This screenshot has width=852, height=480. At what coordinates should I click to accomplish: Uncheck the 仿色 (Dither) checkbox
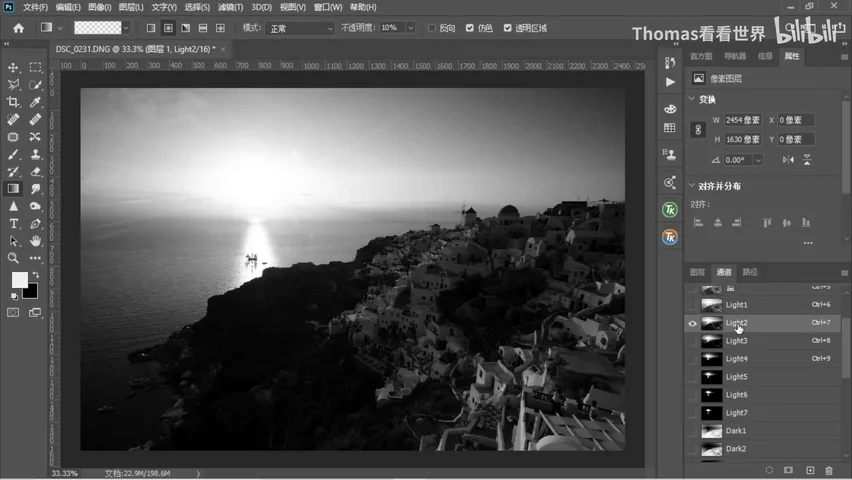(470, 28)
